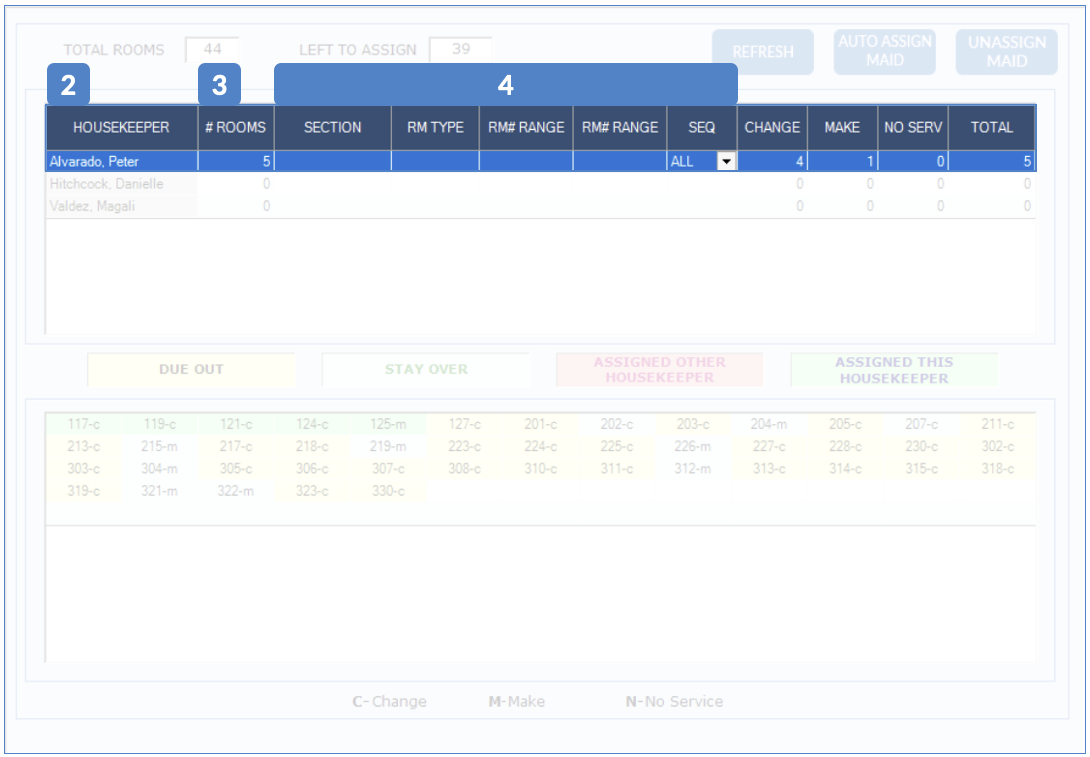Choose room 330-c in the room grid
1090x757 pixels.
pos(387,491)
